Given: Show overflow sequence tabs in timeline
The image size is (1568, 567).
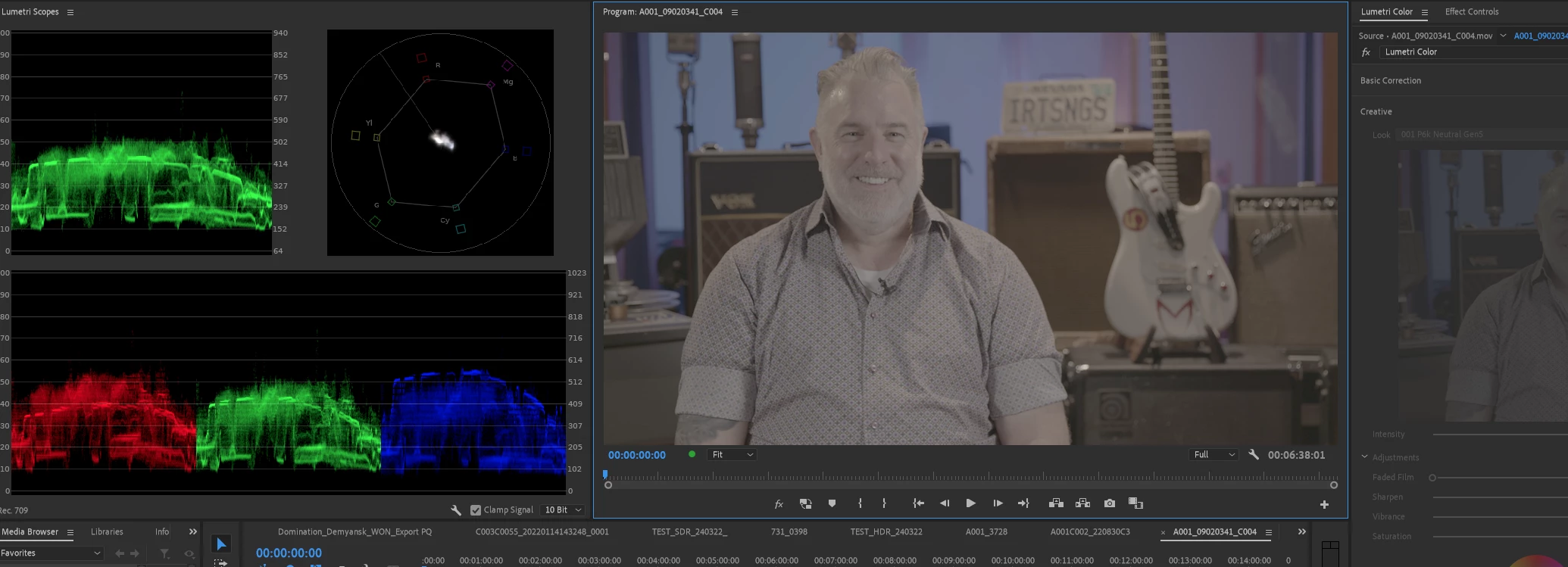Looking at the screenshot, I should (1302, 532).
